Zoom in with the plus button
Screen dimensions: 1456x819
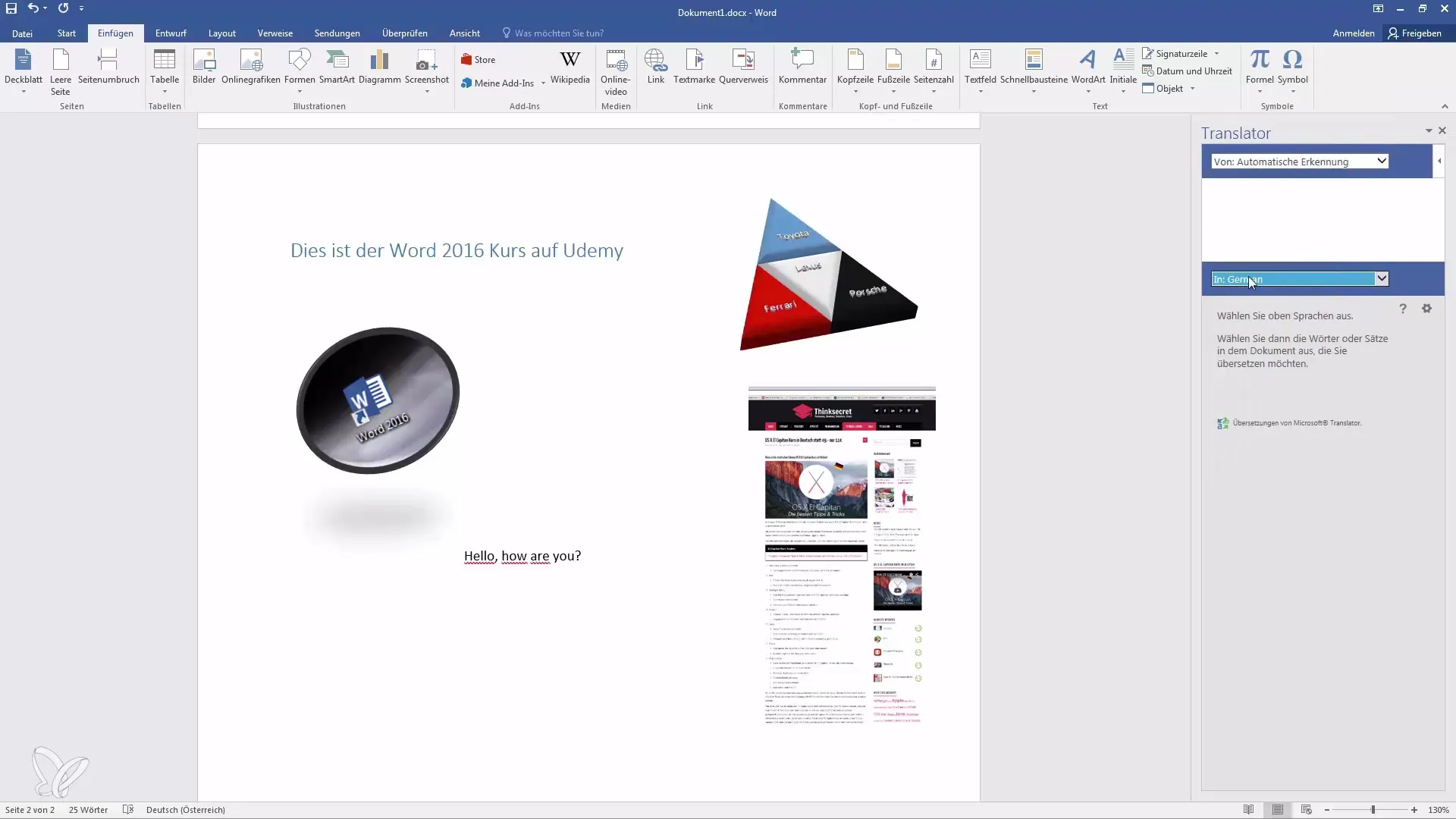coord(1414,810)
